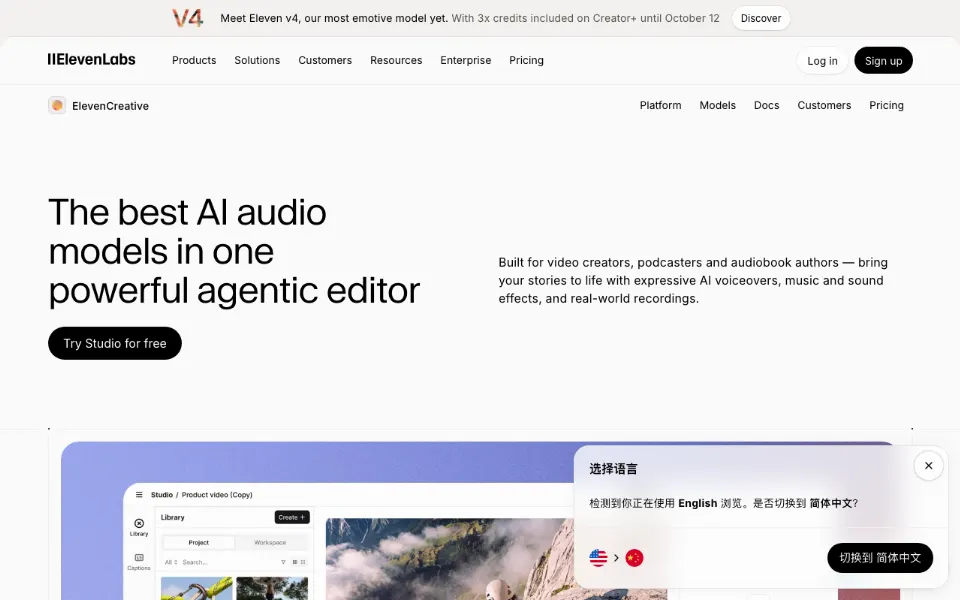Open Customers in ElevenCreative sub-navigation
This screenshot has width=960, height=600.
pyautogui.click(x=824, y=105)
